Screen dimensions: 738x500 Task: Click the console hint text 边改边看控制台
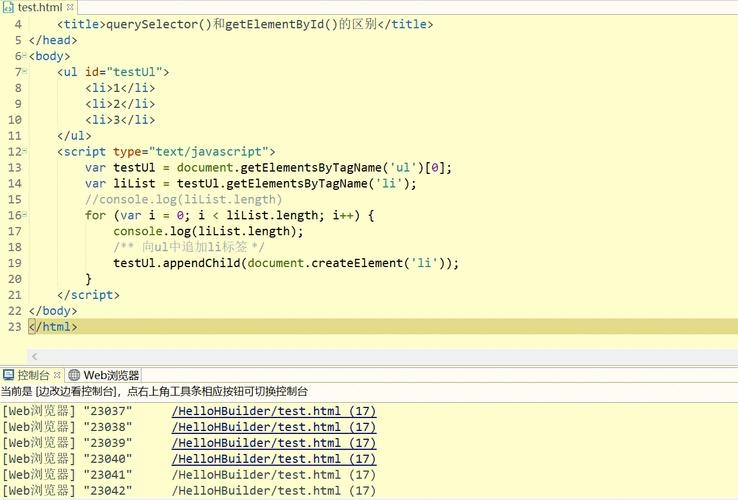click(x=76, y=391)
